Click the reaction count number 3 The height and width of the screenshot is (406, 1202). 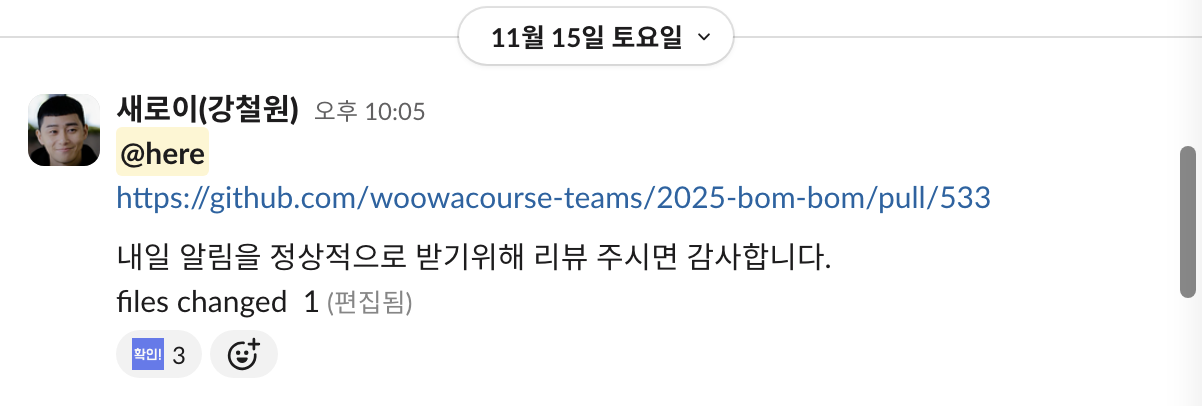(x=179, y=355)
